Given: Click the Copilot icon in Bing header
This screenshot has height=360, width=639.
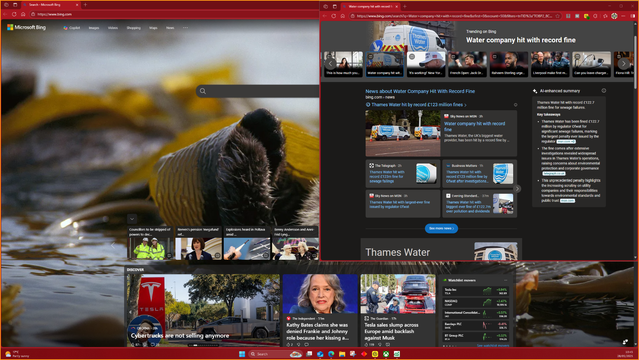Looking at the screenshot, I should coord(65,28).
